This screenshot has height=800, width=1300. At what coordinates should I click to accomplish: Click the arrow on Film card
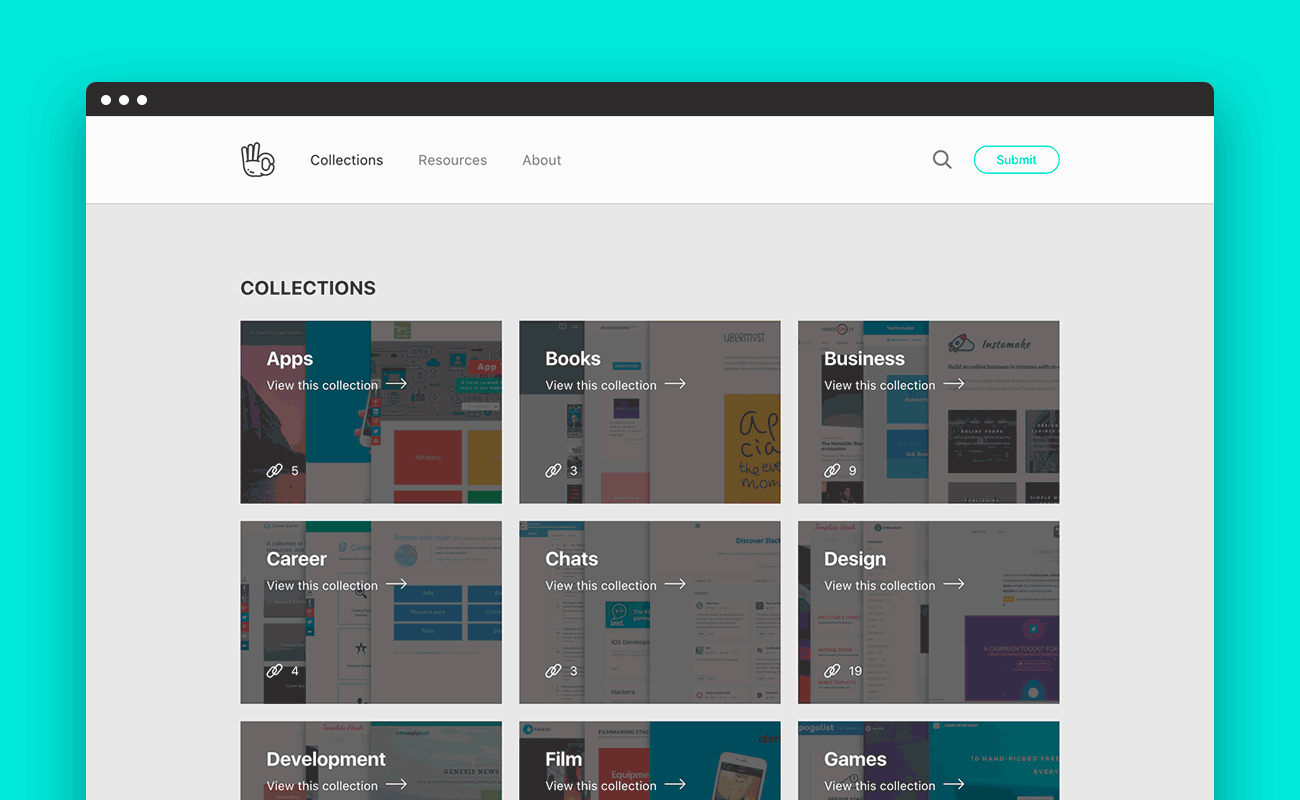click(x=675, y=784)
